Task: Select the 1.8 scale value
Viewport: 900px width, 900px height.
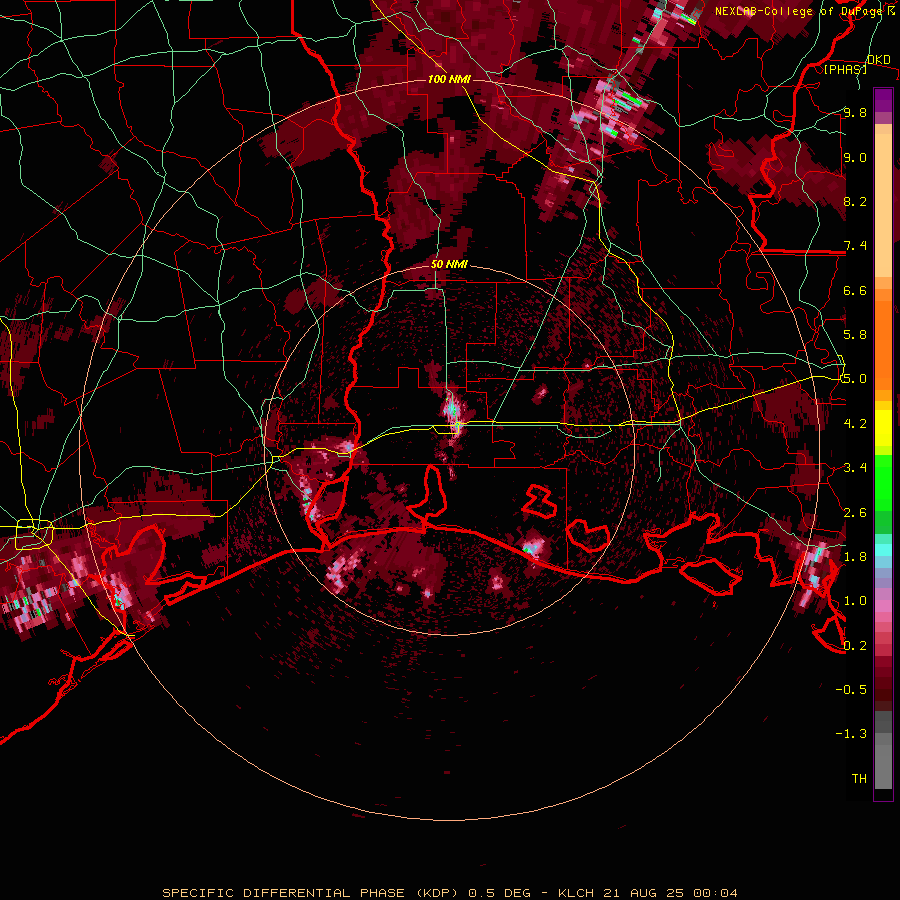Action: pyautogui.click(x=855, y=557)
